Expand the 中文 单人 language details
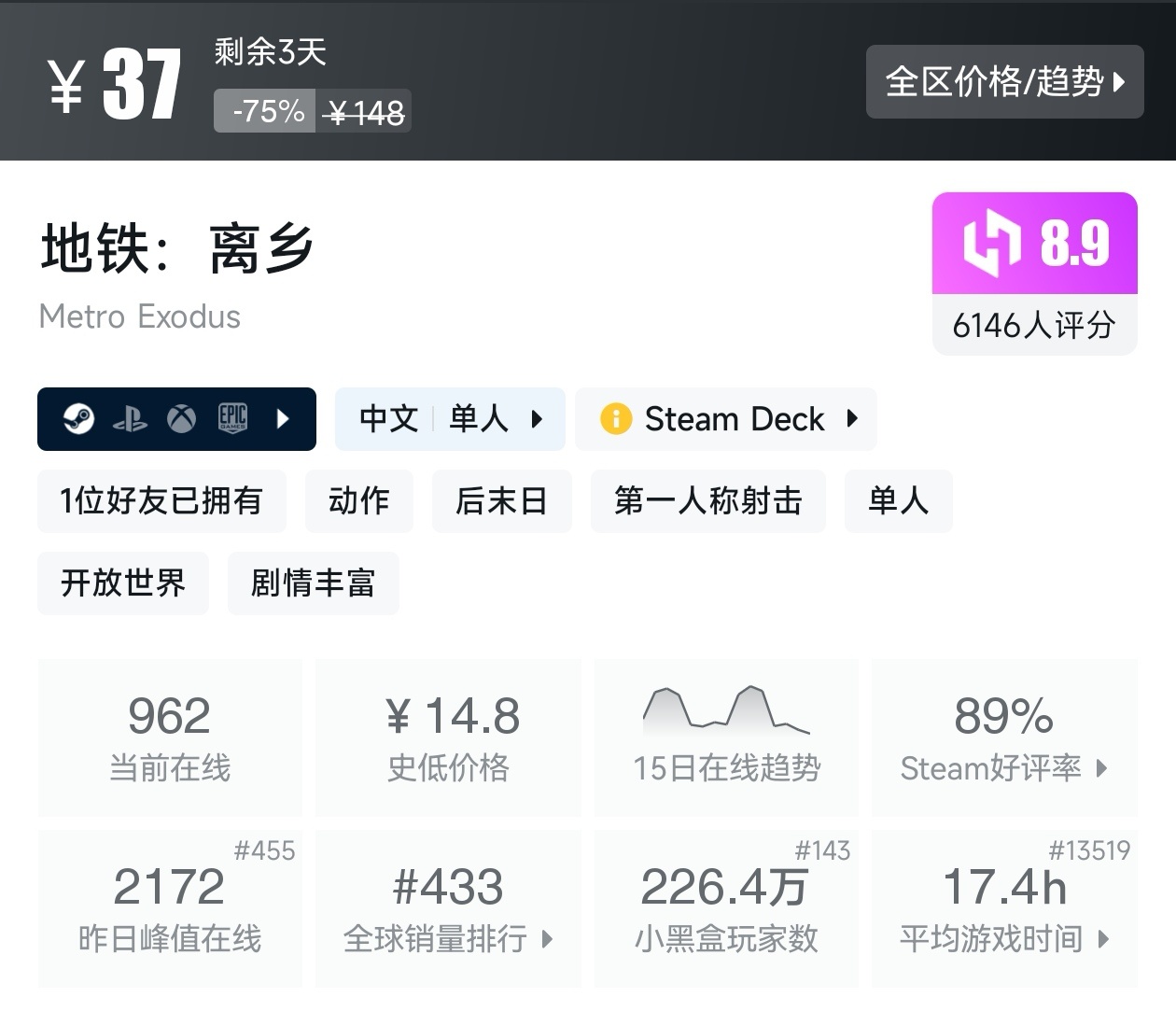Screen dimensions: 1176x1011 pyautogui.click(x=450, y=419)
